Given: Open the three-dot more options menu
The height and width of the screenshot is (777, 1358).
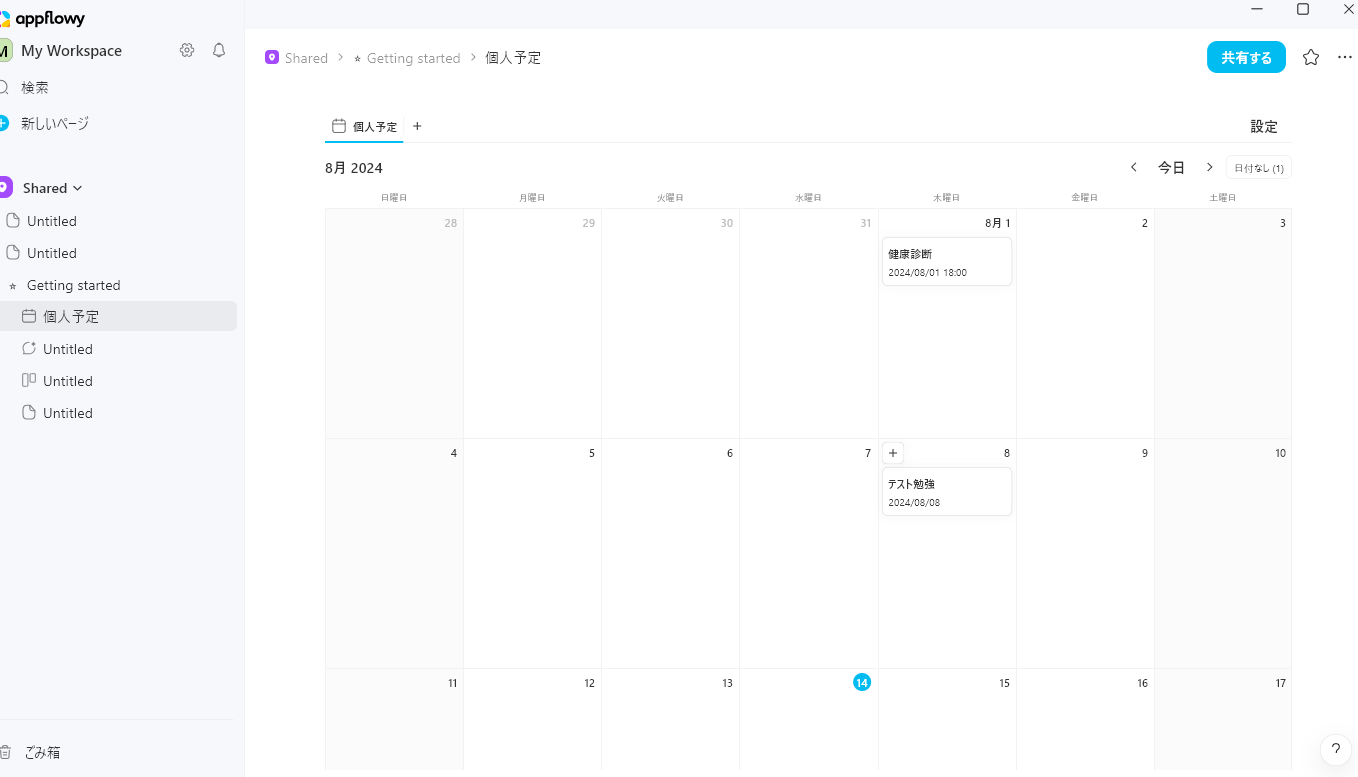Looking at the screenshot, I should pyautogui.click(x=1345, y=57).
